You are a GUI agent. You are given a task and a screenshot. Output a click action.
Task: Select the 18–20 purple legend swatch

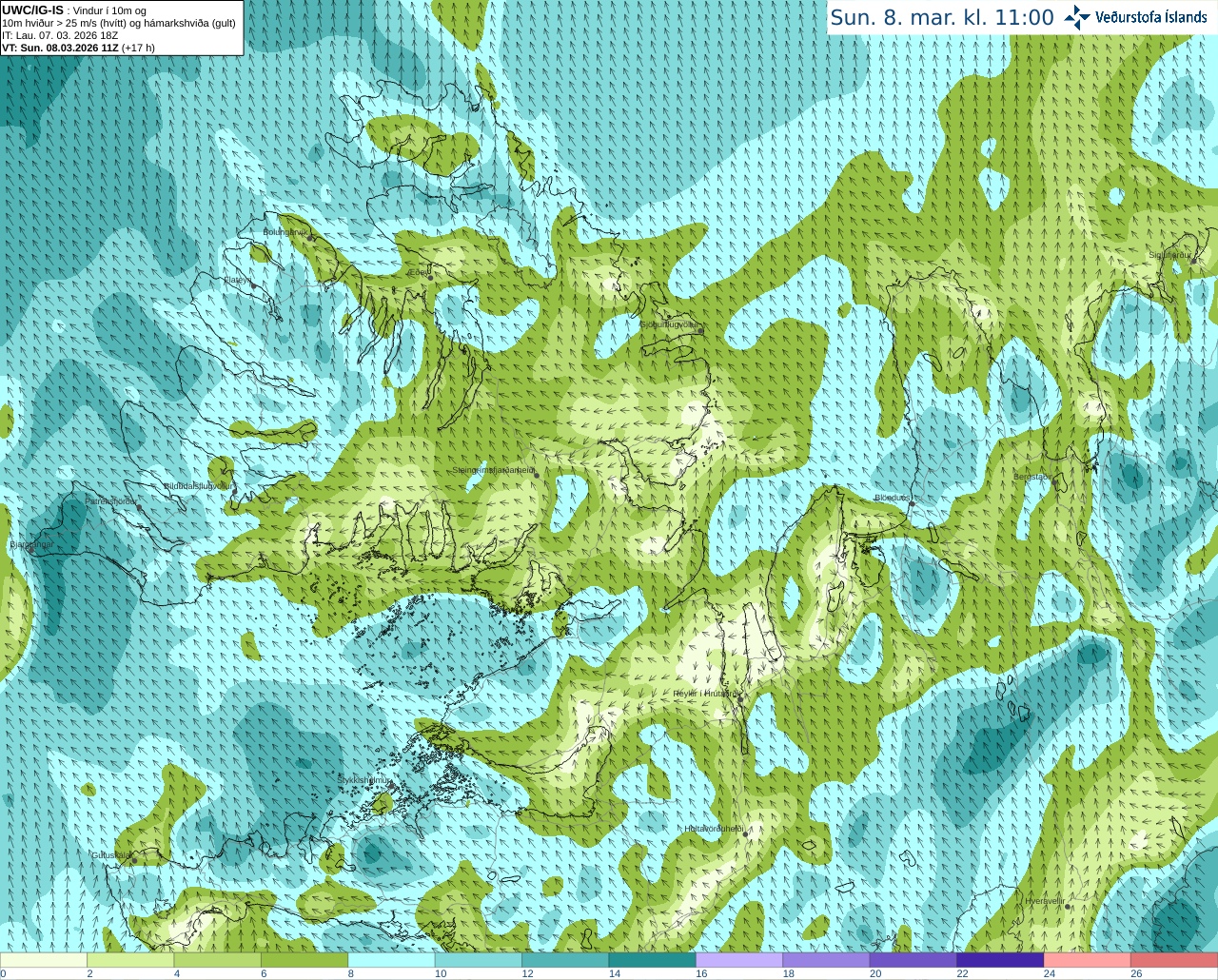tap(826, 960)
